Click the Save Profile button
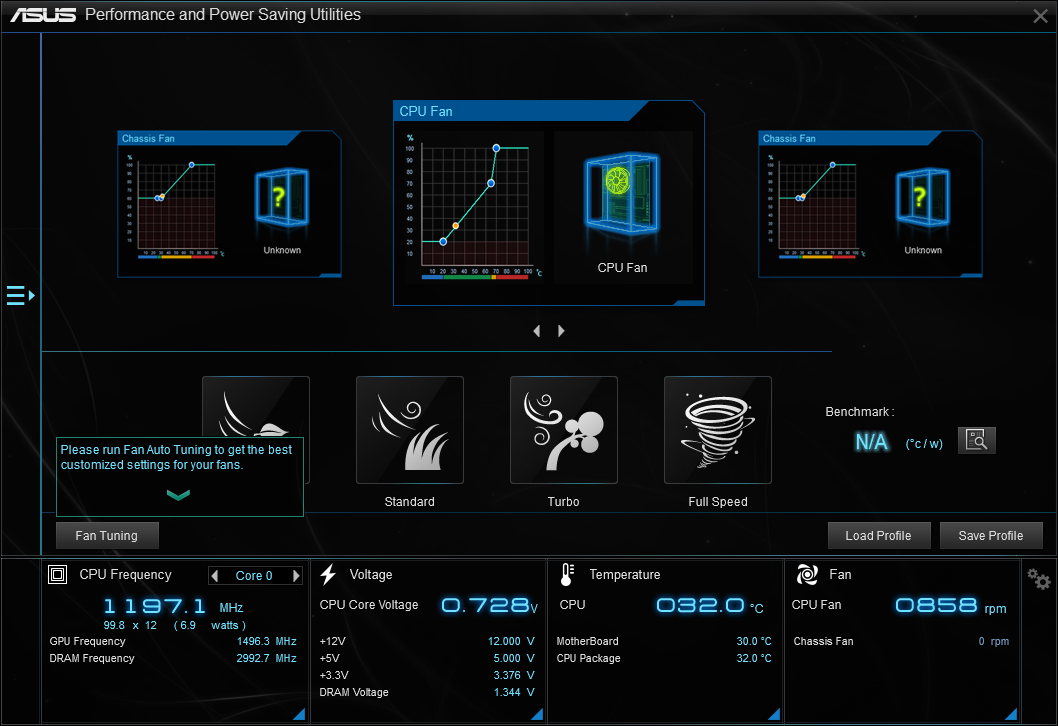The height and width of the screenshot is (726, 1058). click(x=991, y=535)
